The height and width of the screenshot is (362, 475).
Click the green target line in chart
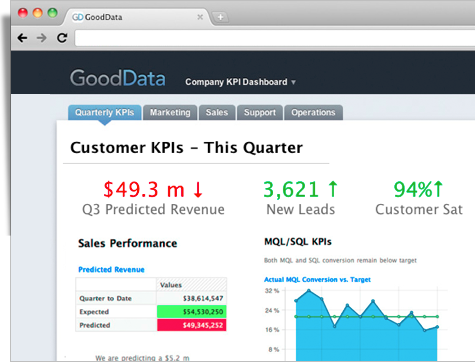pos(367,317)
